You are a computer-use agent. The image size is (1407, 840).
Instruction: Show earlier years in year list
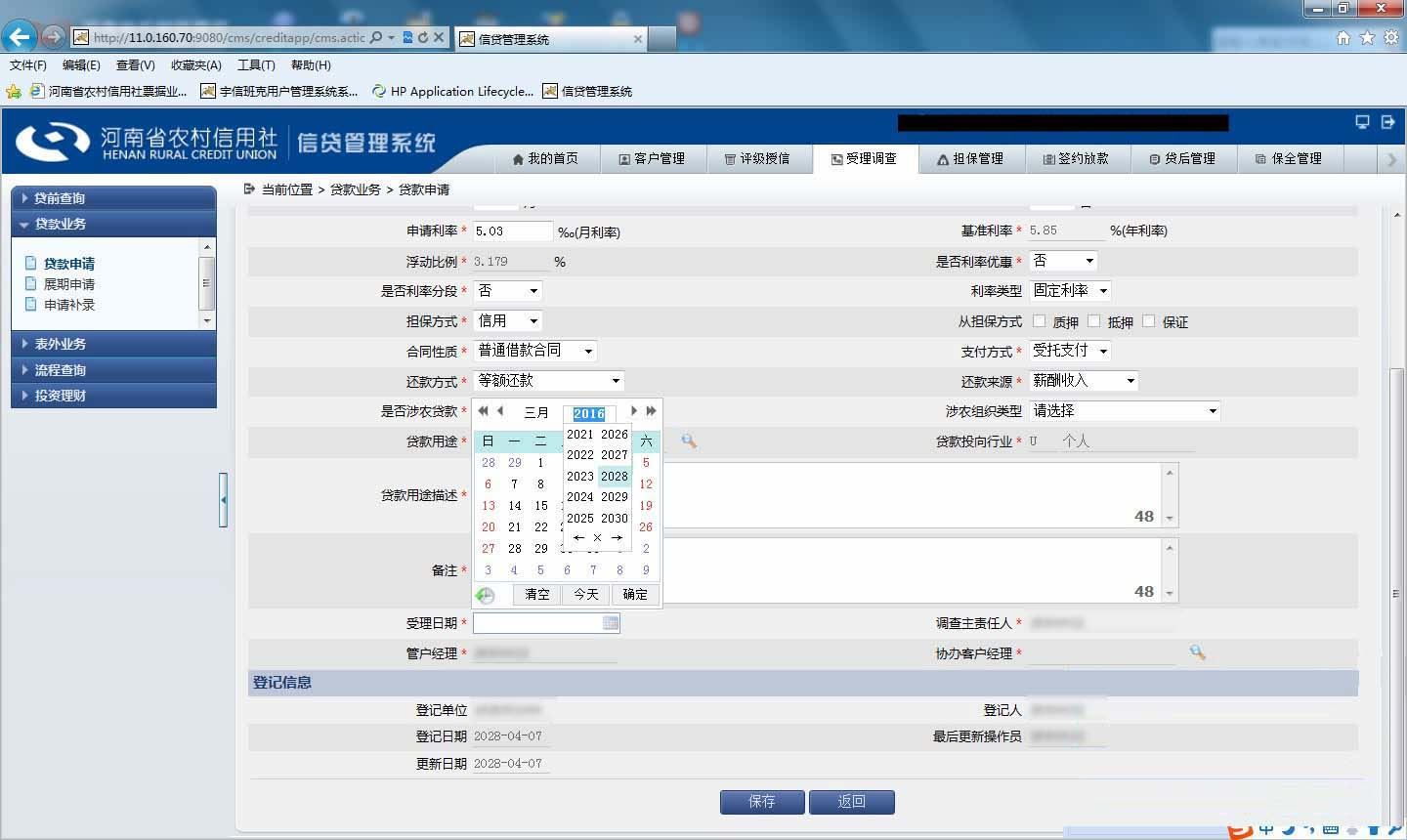point(578,538)
